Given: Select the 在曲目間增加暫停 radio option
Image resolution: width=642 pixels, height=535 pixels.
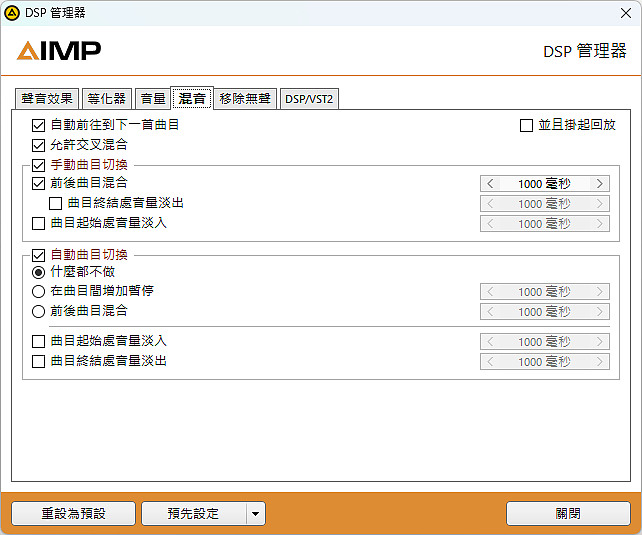Looking at the screenshot, I should pos(38,291).
